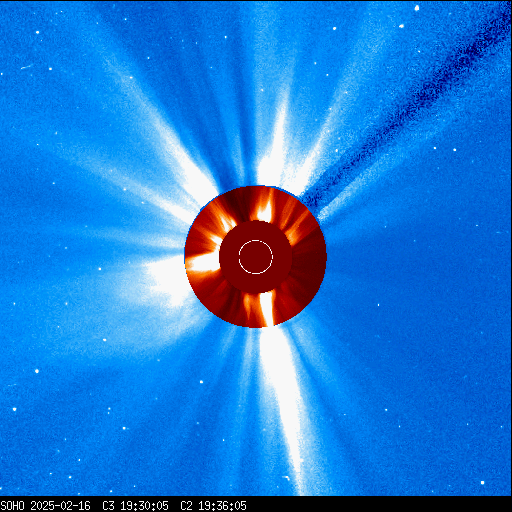Image resolution: width=512 pixels, height=512 pixels.
Task: Click the short streak in upper-left sky
Action: click(x=27, y=67)
